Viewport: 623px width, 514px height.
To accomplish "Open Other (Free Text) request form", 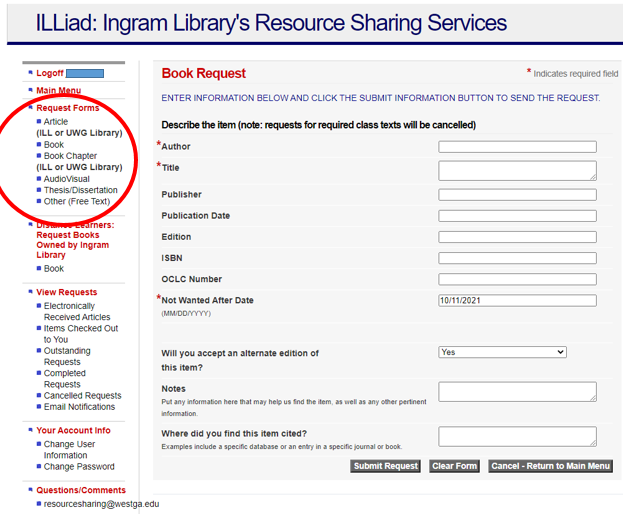I will pyautogui.click(x=77, y=201).
